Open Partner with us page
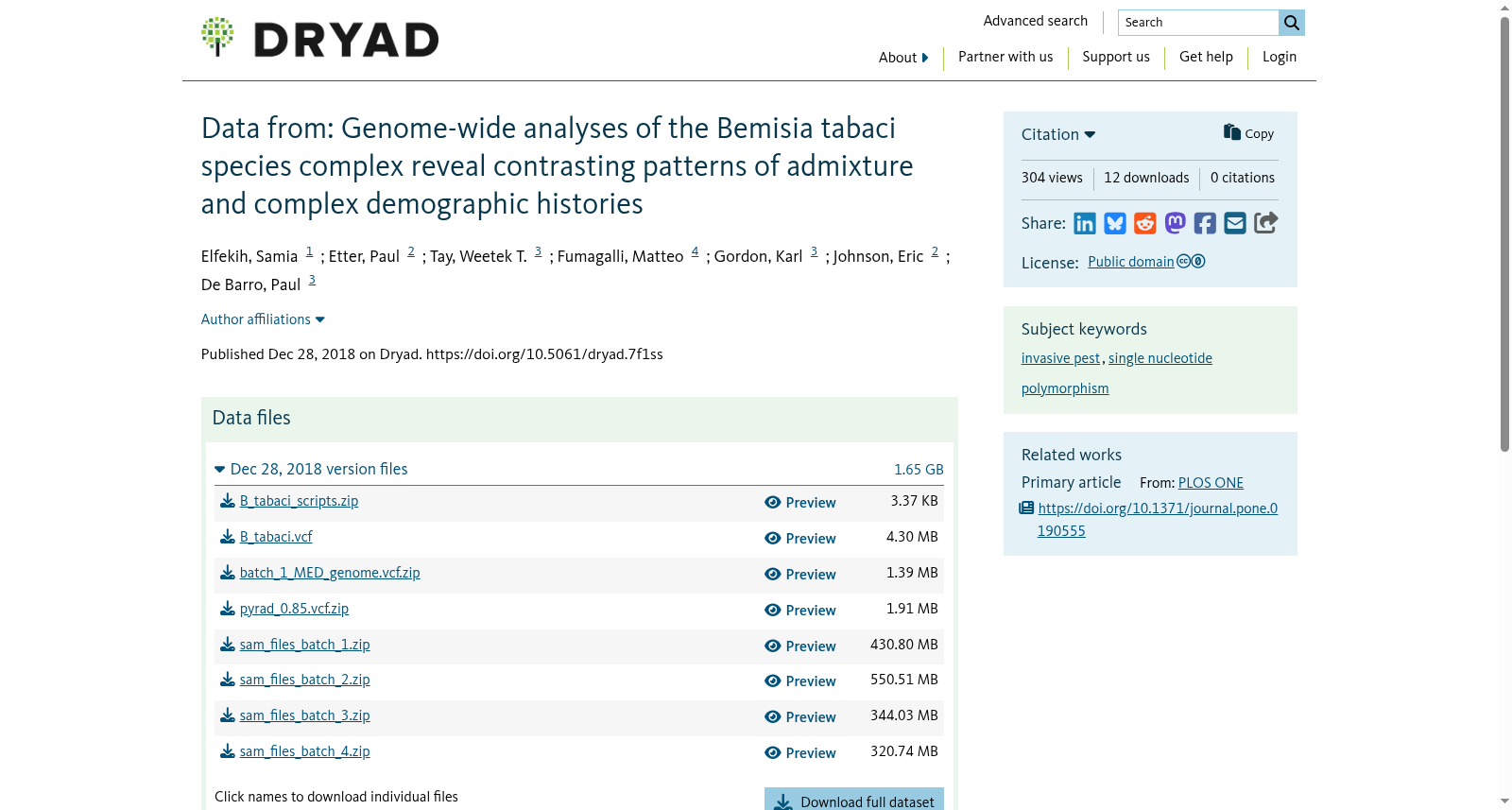Screen dimensions: 1512x810 [1005, 57]
